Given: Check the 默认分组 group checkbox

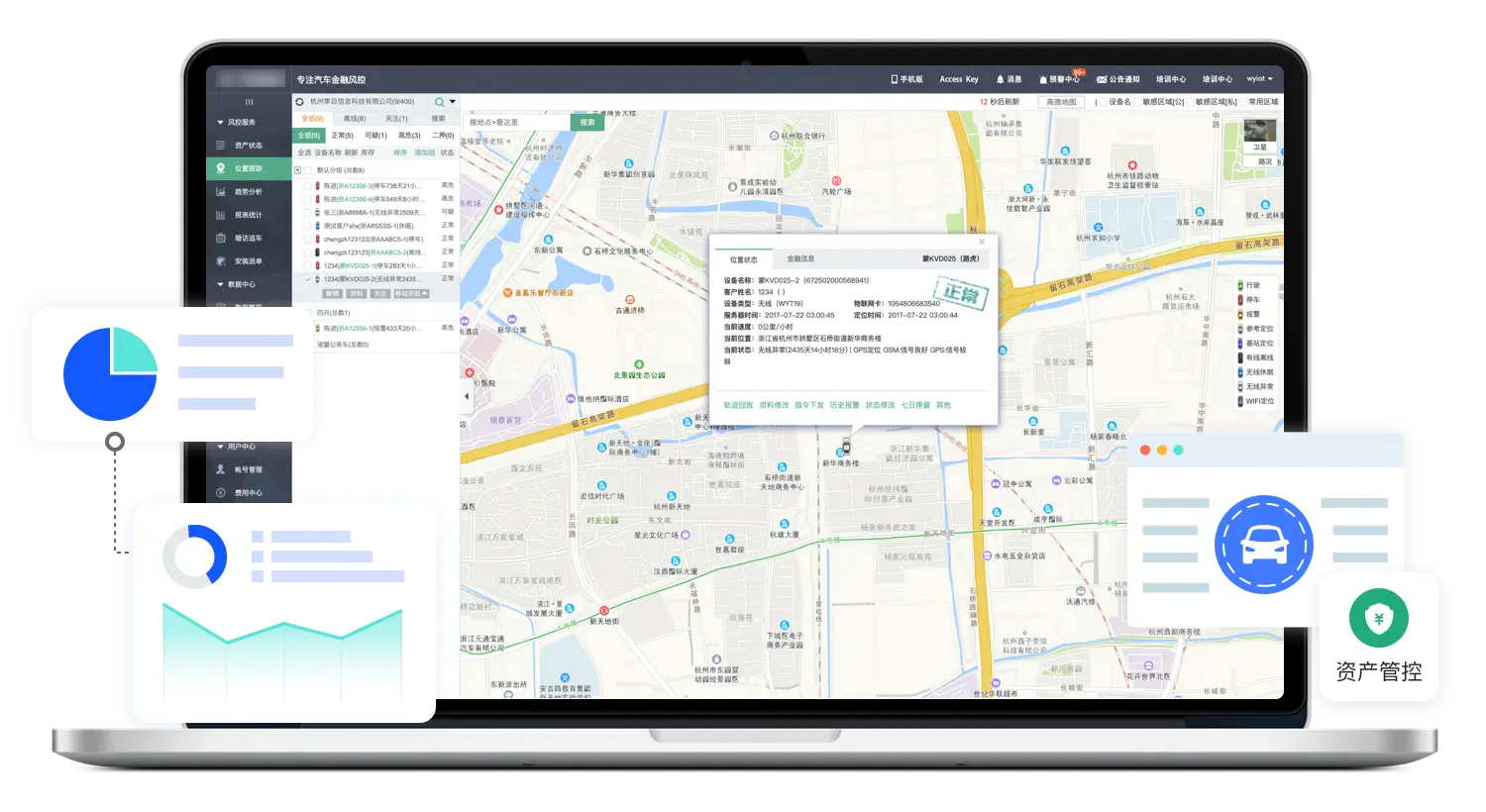Looking at the screenshot, I should tap(307, 170).
